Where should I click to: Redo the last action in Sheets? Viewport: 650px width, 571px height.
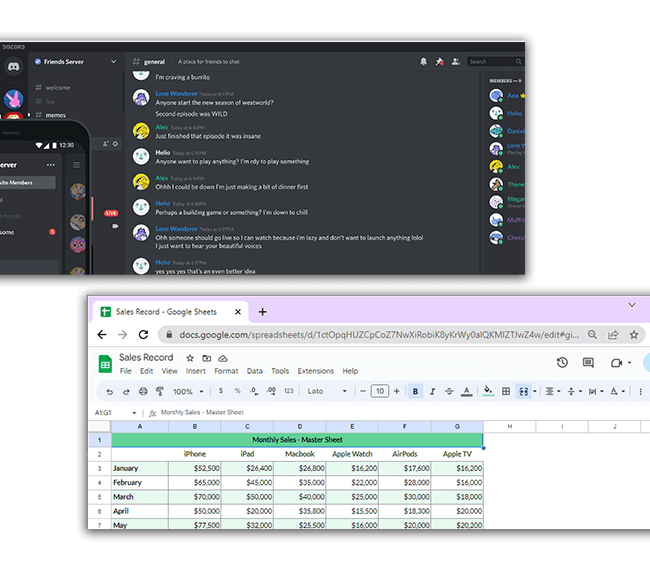[x=126, y=391]
